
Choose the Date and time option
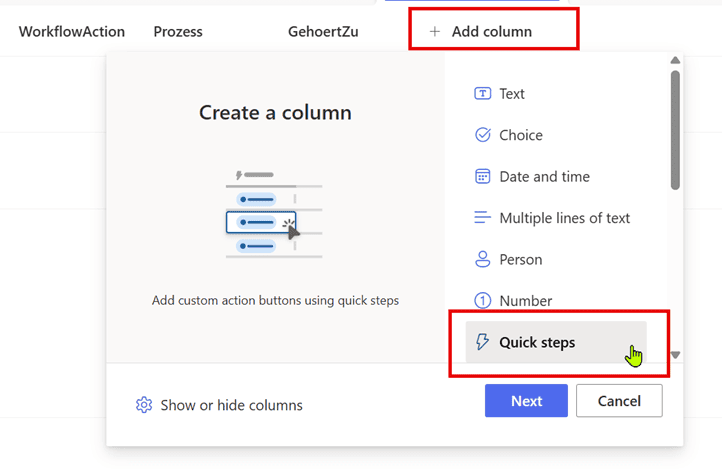coord(544,177)
